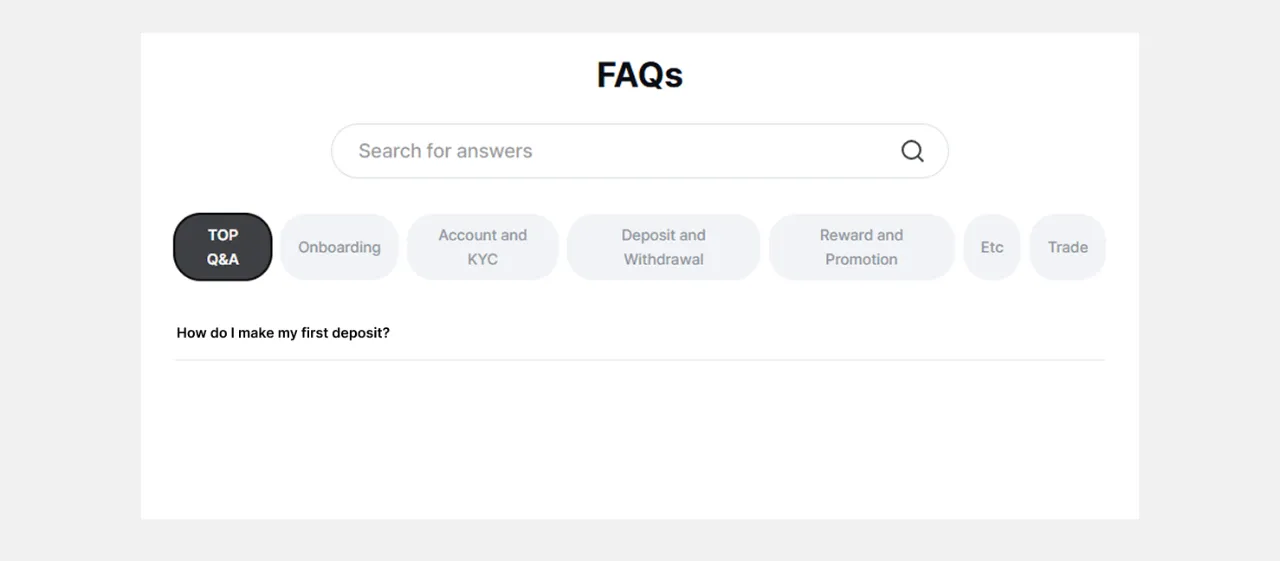This screenshot has height=561, width=1280.
Task: Click the dark highlighted TOP Q&A pill
Action: click(x=223, y=247)
